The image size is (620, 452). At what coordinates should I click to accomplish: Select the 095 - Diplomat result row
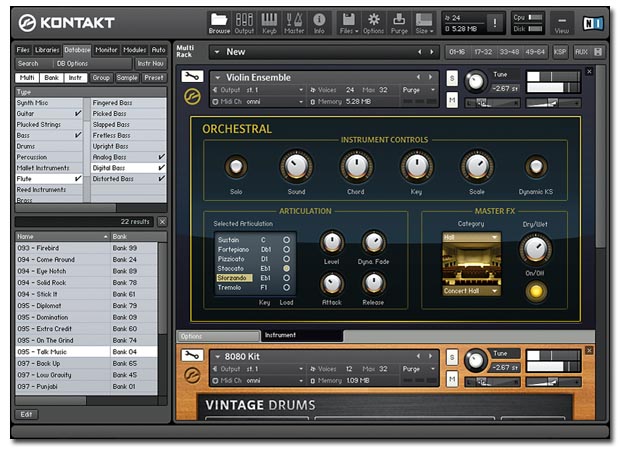(x=62, y=306)
